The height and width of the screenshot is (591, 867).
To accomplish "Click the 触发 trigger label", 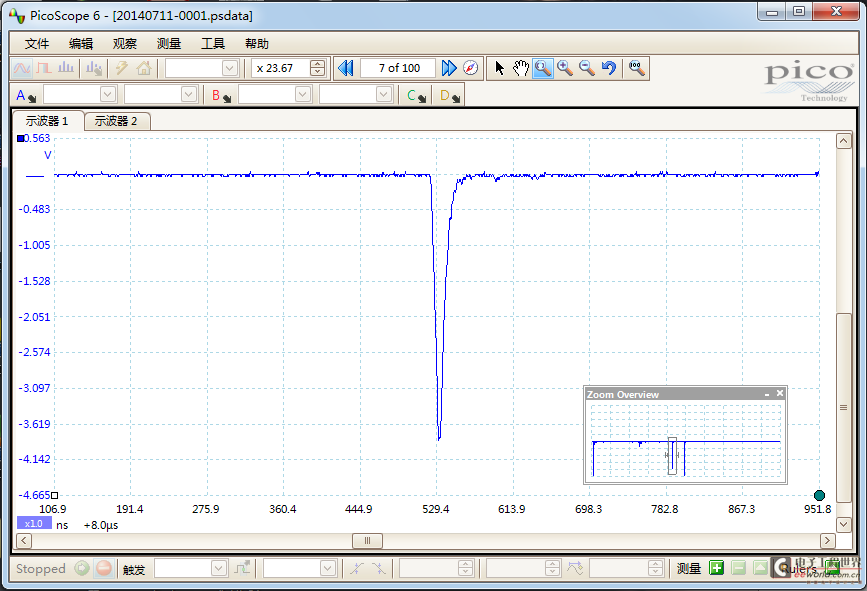I will pos(134,569).
